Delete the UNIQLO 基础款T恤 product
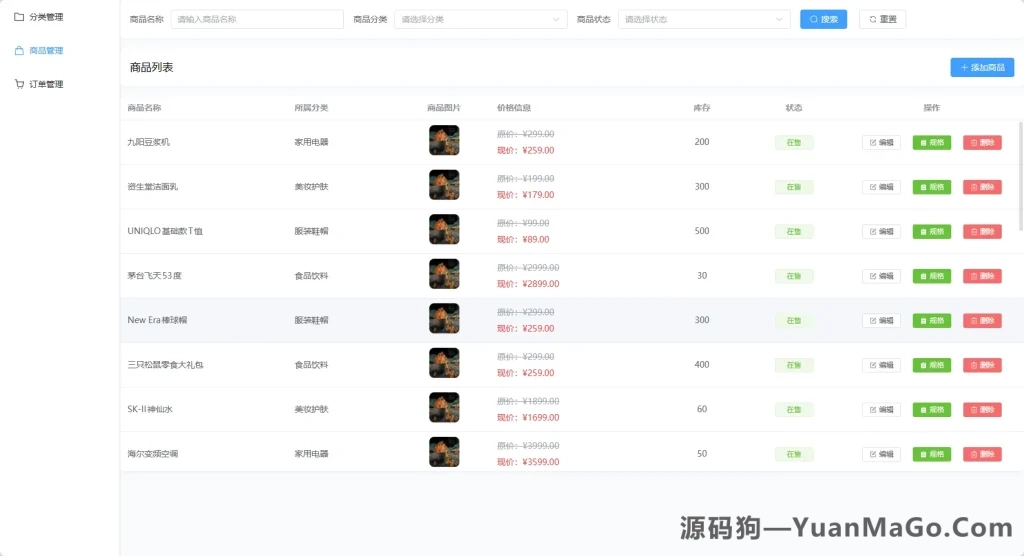1024x556 pixels. [982, 231]
